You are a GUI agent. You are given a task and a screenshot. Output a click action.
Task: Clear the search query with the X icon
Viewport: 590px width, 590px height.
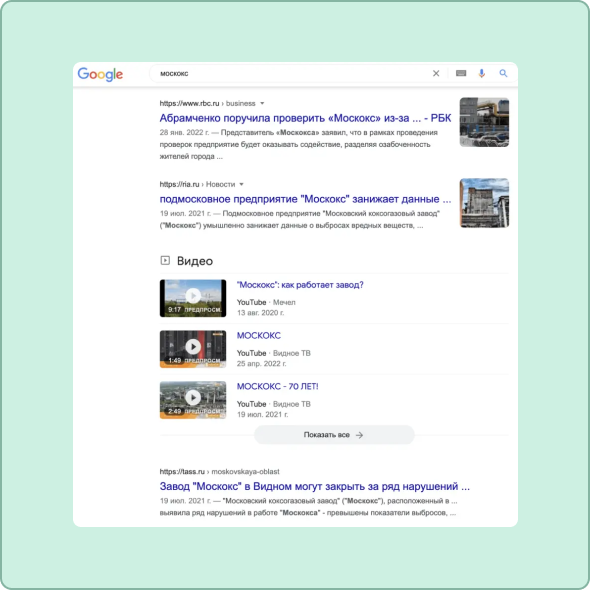(436, 73)
